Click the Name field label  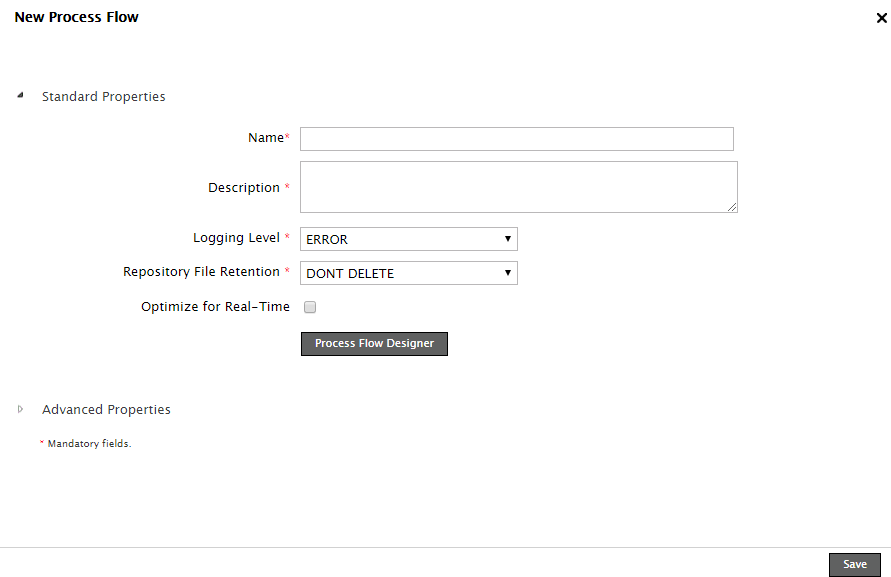(266, 138)
